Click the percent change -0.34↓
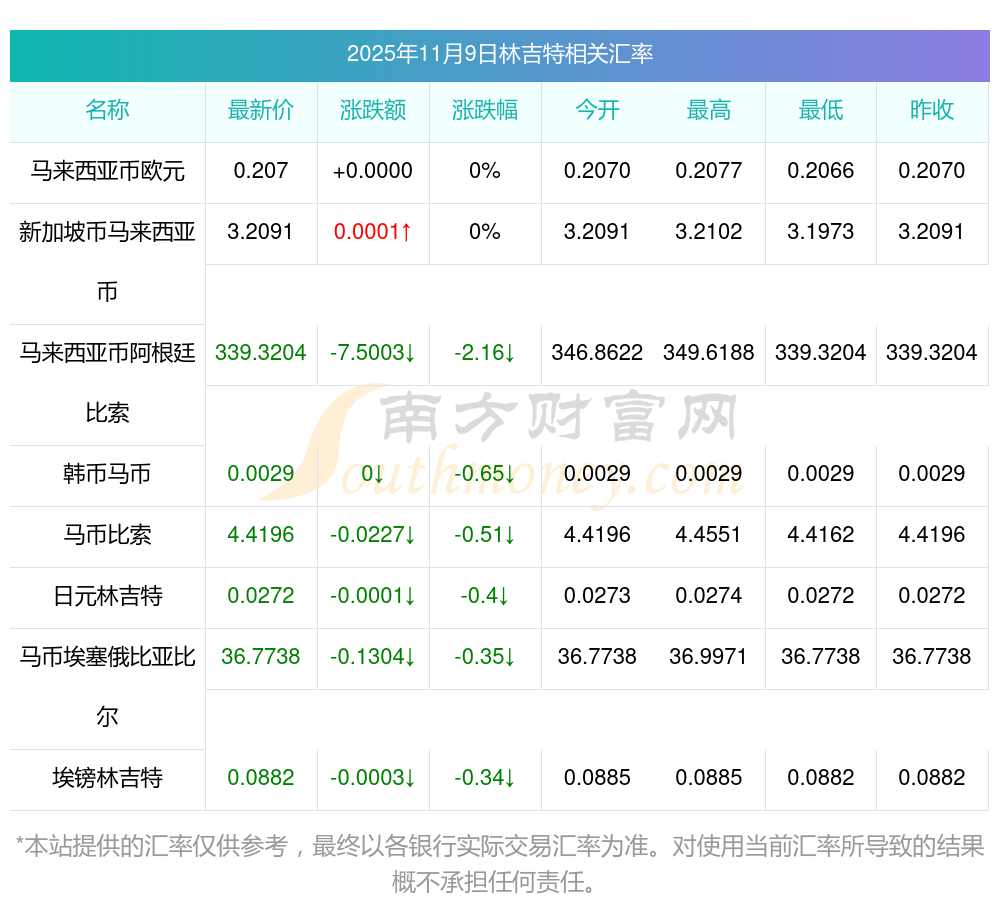The image size is (1000, 913). pos(485,778)
